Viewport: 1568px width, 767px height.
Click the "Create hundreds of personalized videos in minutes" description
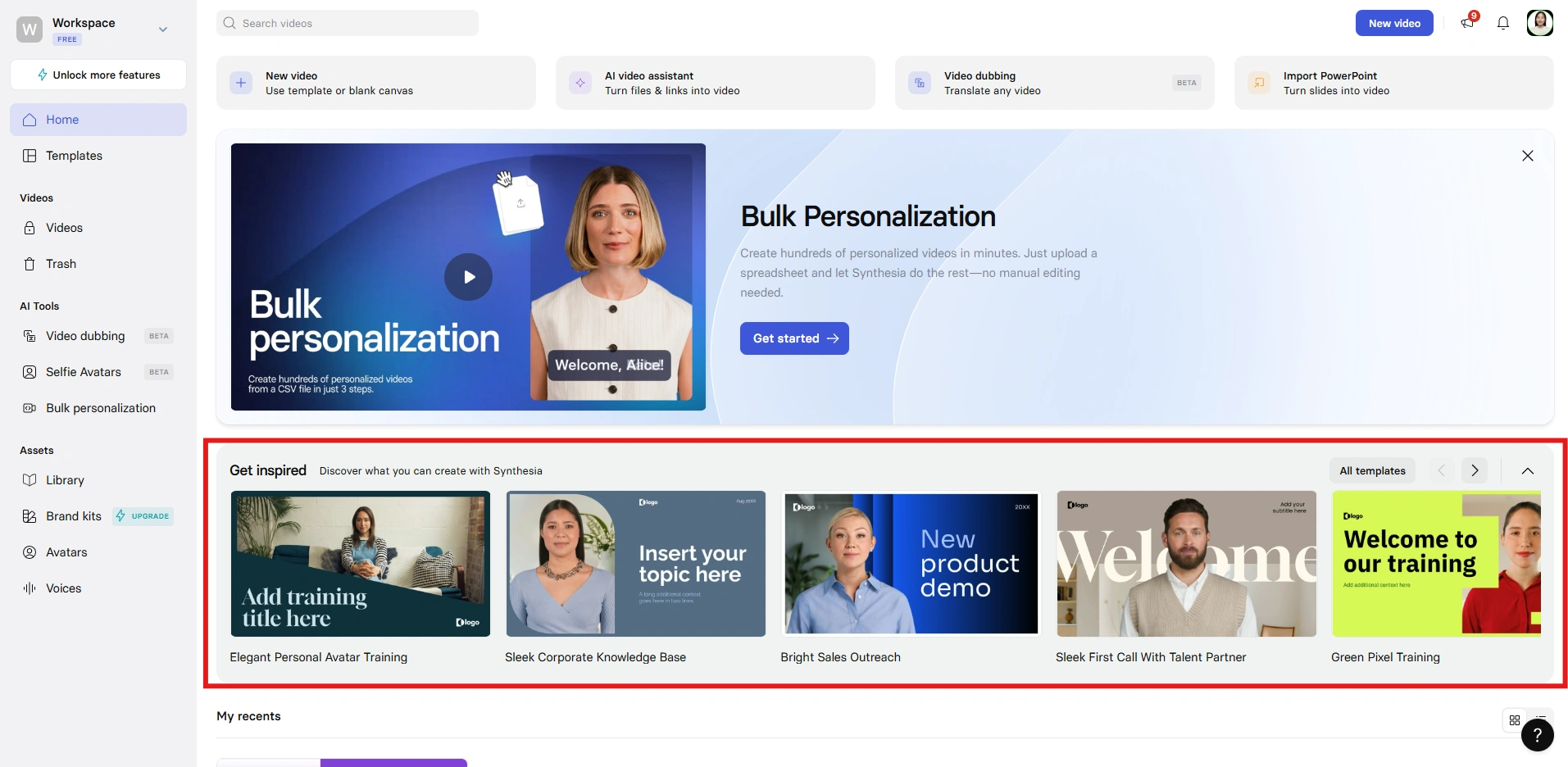919,273
